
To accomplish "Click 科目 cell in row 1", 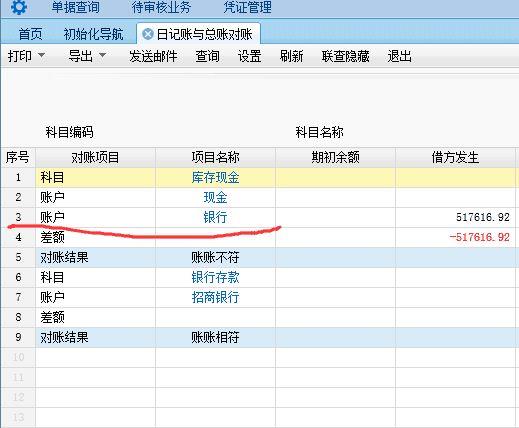I will pos(95,177).
